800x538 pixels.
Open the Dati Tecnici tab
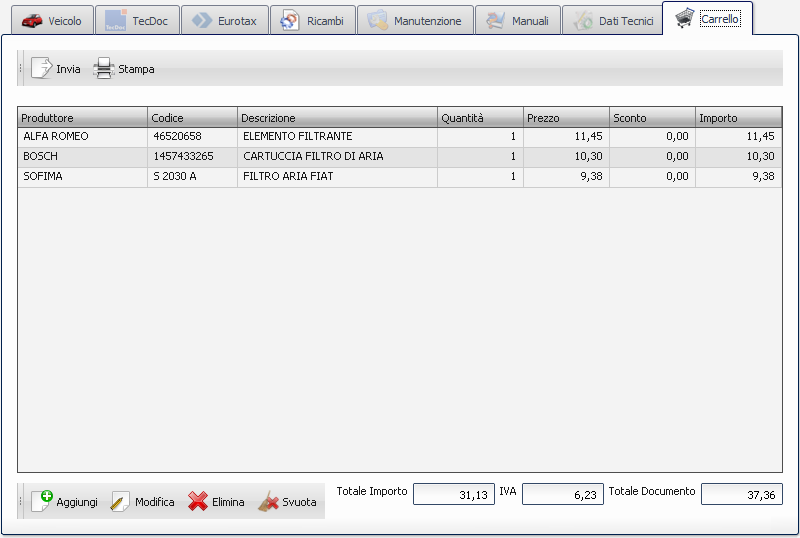point(612,20)
